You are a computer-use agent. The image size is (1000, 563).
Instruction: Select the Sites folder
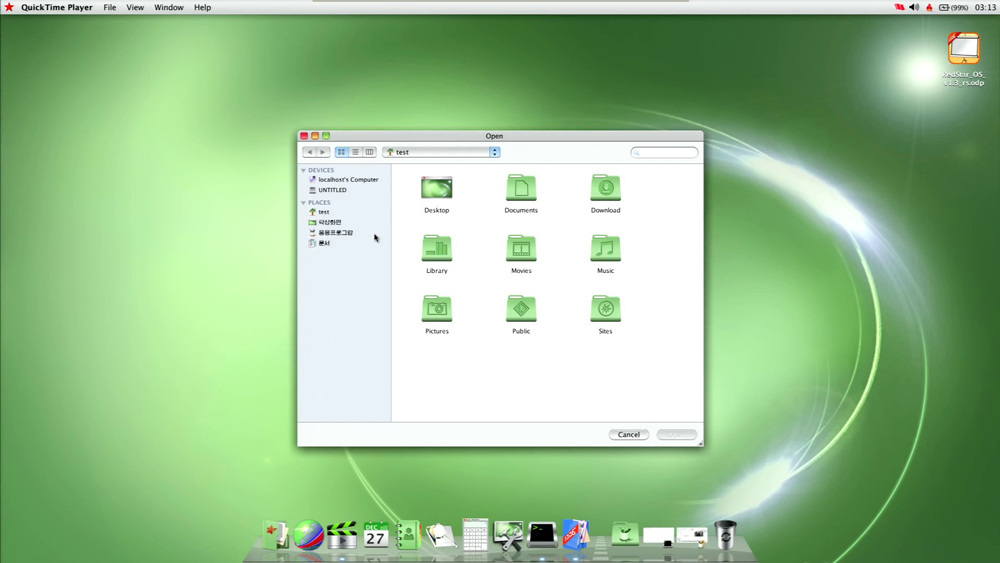pyautogui.click(x=605, y=309)
